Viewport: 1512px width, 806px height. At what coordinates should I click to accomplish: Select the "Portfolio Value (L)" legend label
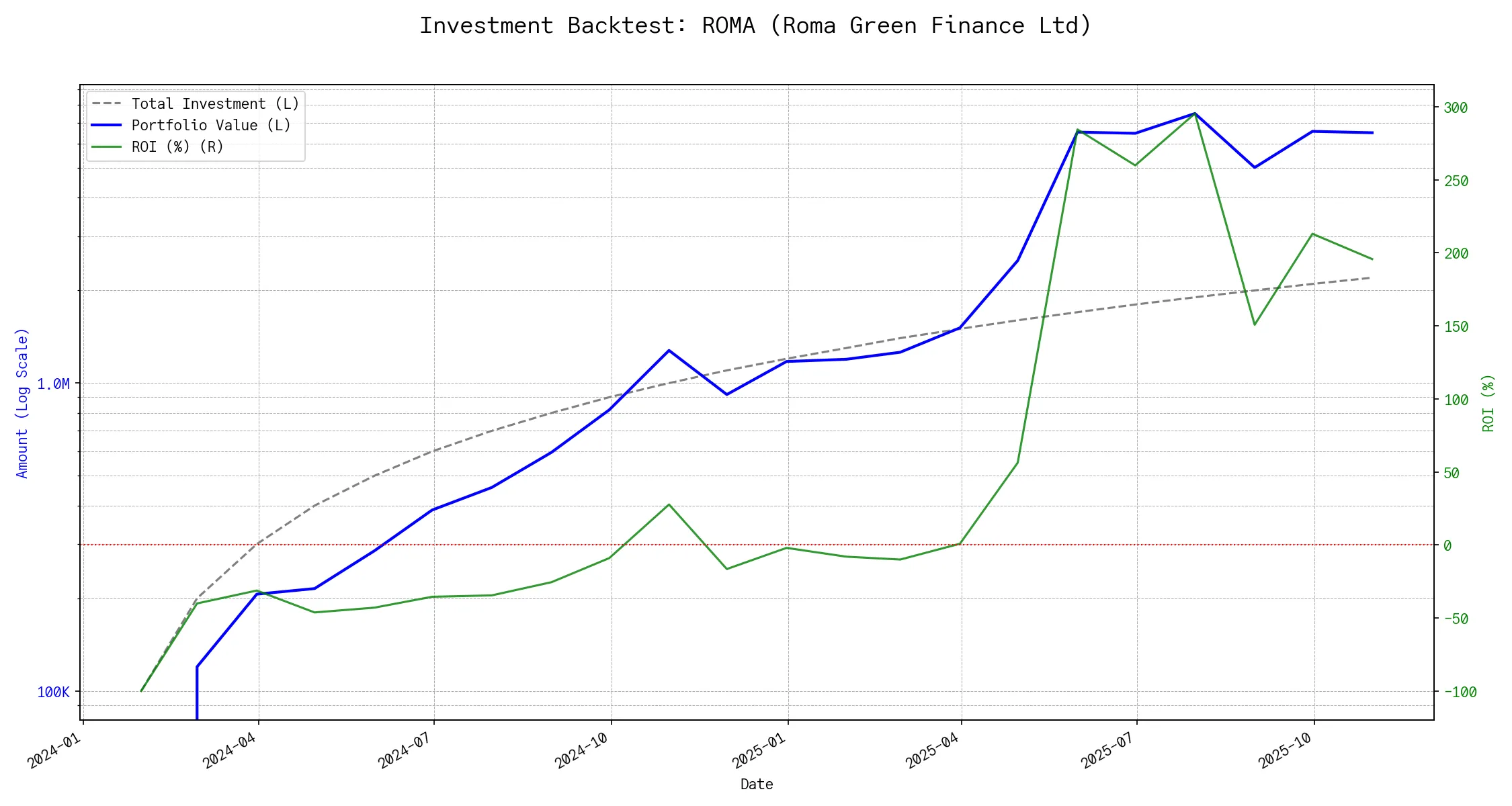coord(211,126)
